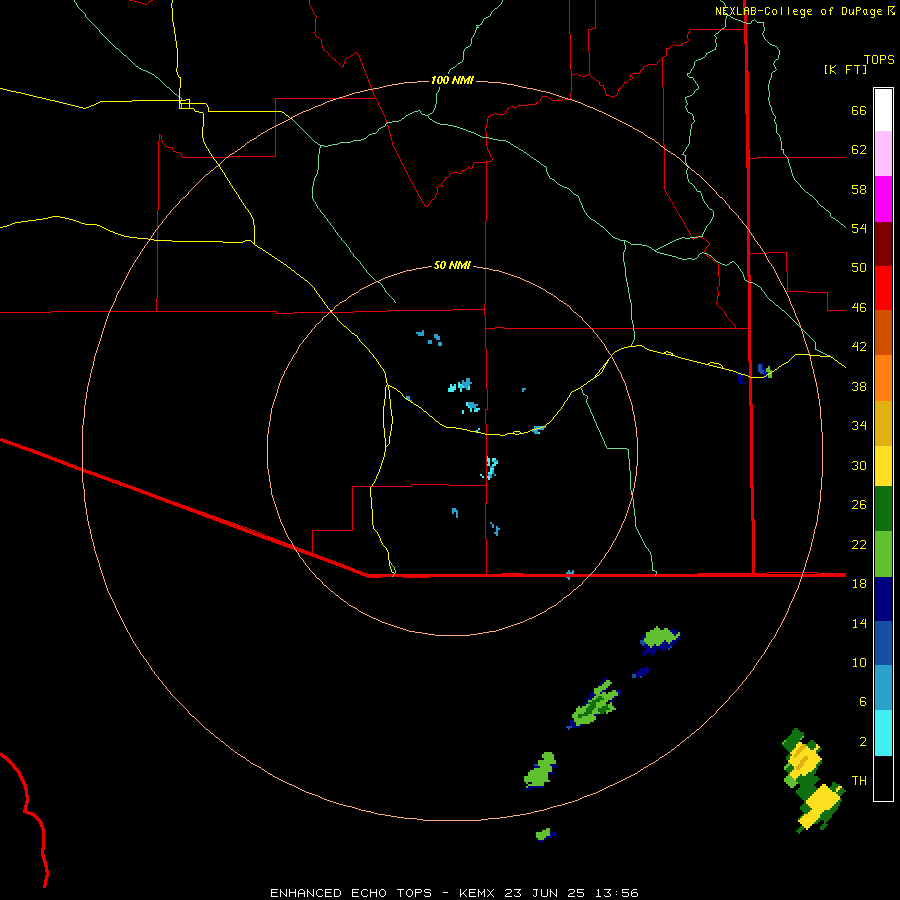Click the 46 value on the legend
The height and width of the screenshot is (900, 900).
pyautogui.click(x=859, y=308)
